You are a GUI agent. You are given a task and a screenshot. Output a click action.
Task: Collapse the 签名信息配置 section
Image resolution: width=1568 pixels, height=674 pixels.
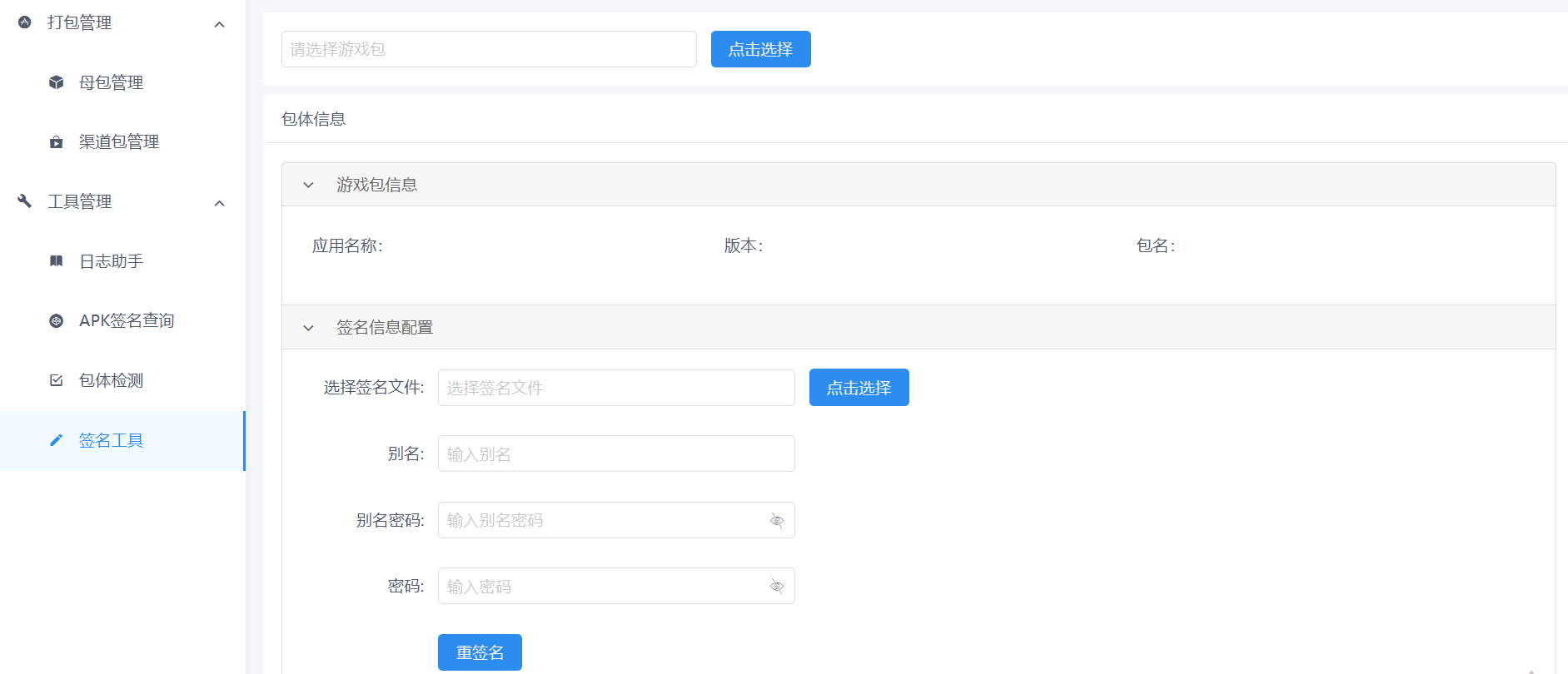pos(308,328)
